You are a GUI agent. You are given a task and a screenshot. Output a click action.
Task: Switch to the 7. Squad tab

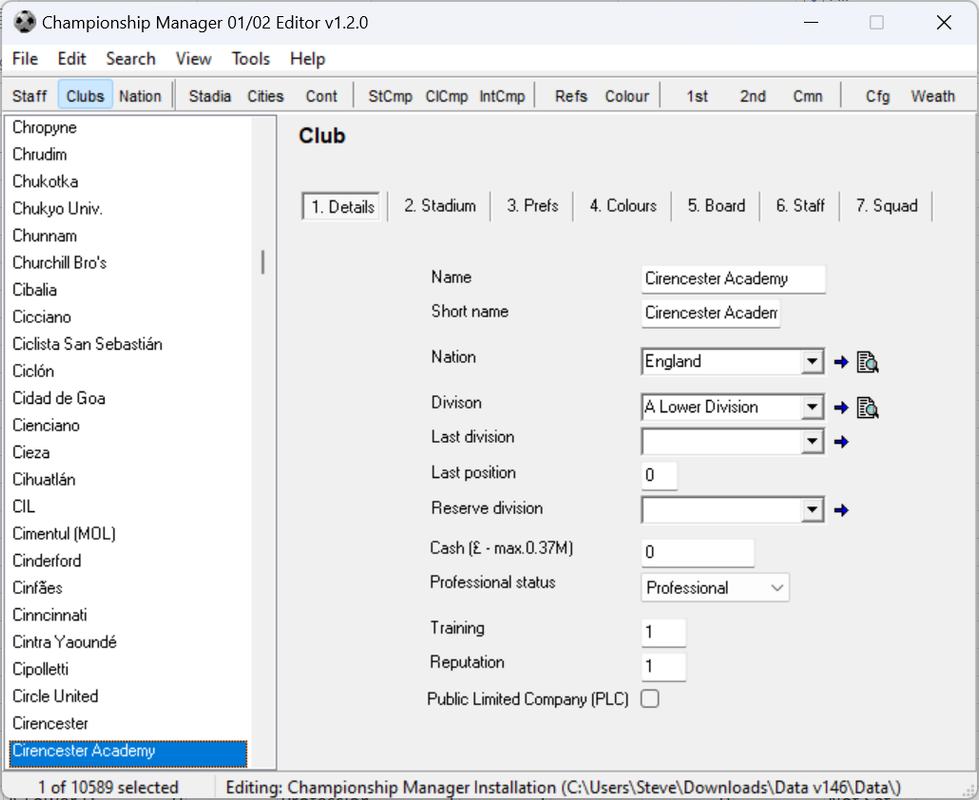click(x=887, y=206)
